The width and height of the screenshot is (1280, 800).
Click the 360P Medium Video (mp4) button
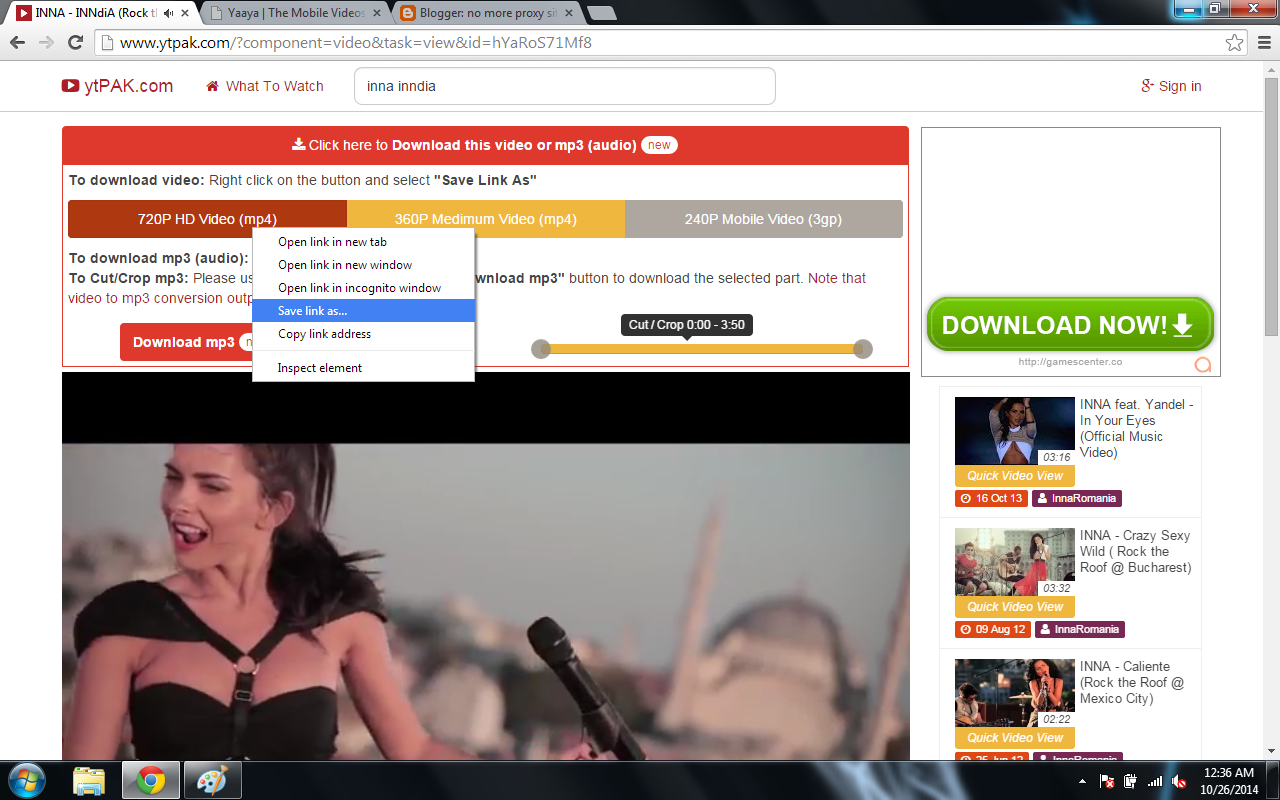(486, 219)
